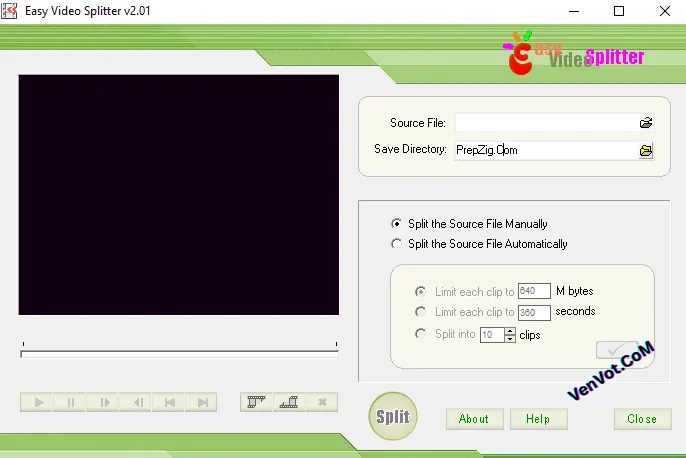Image resolution: width=686 pixels, height=458 pixels.
Task: Click the round Split button
Action: click(x=393, y=416)
